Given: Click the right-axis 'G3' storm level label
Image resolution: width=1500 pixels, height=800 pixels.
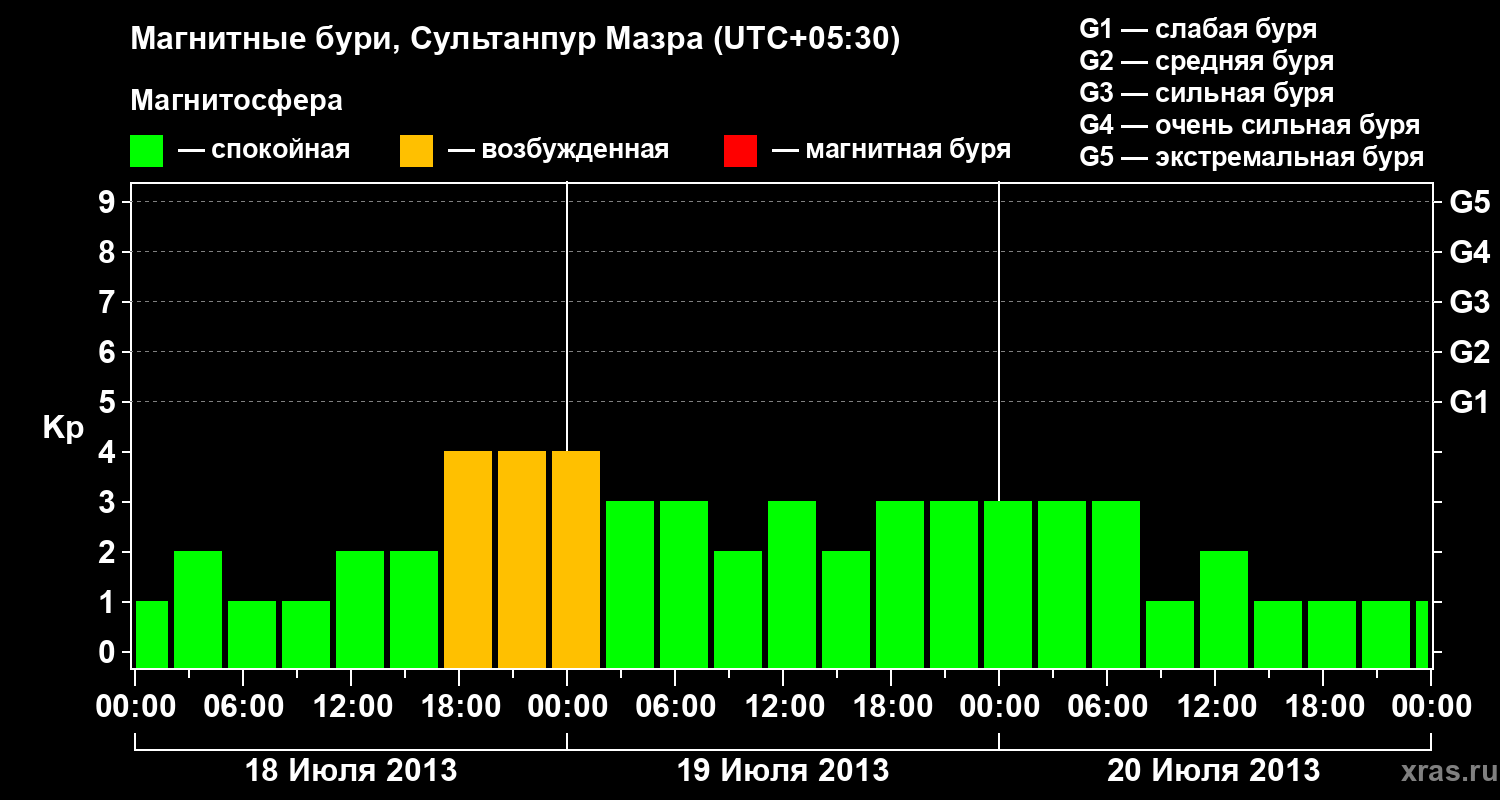Looking at the screenshot, I should (x=1469, y=302).
